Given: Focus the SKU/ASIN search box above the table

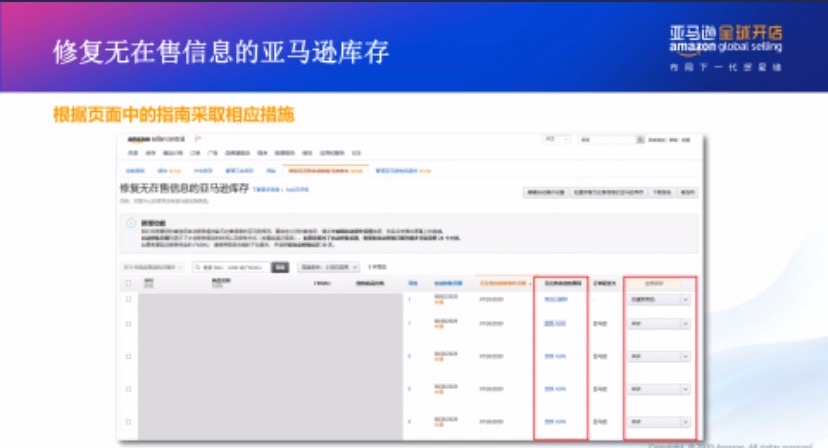Looking at the screenshot, I should 232,267.
